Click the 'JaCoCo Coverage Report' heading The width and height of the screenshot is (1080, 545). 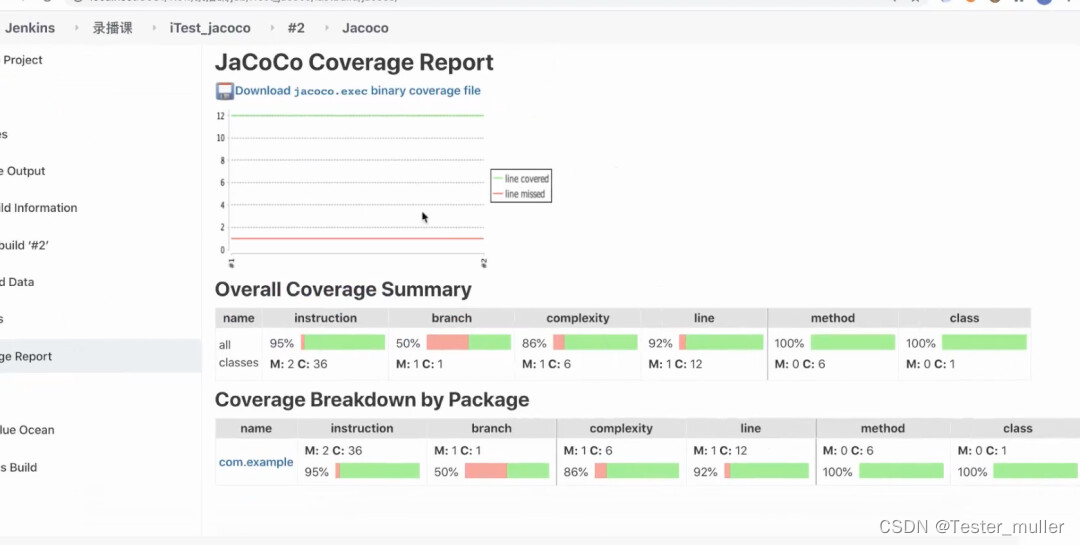(x=354, y=63)
